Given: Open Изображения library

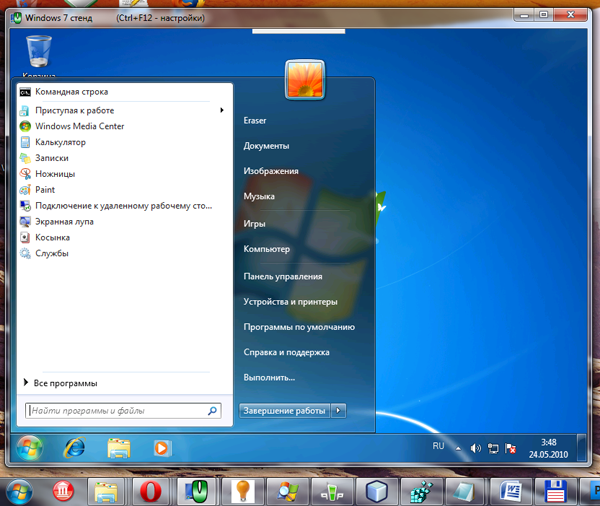Looking at the screenshot, I should coord(271,171).
